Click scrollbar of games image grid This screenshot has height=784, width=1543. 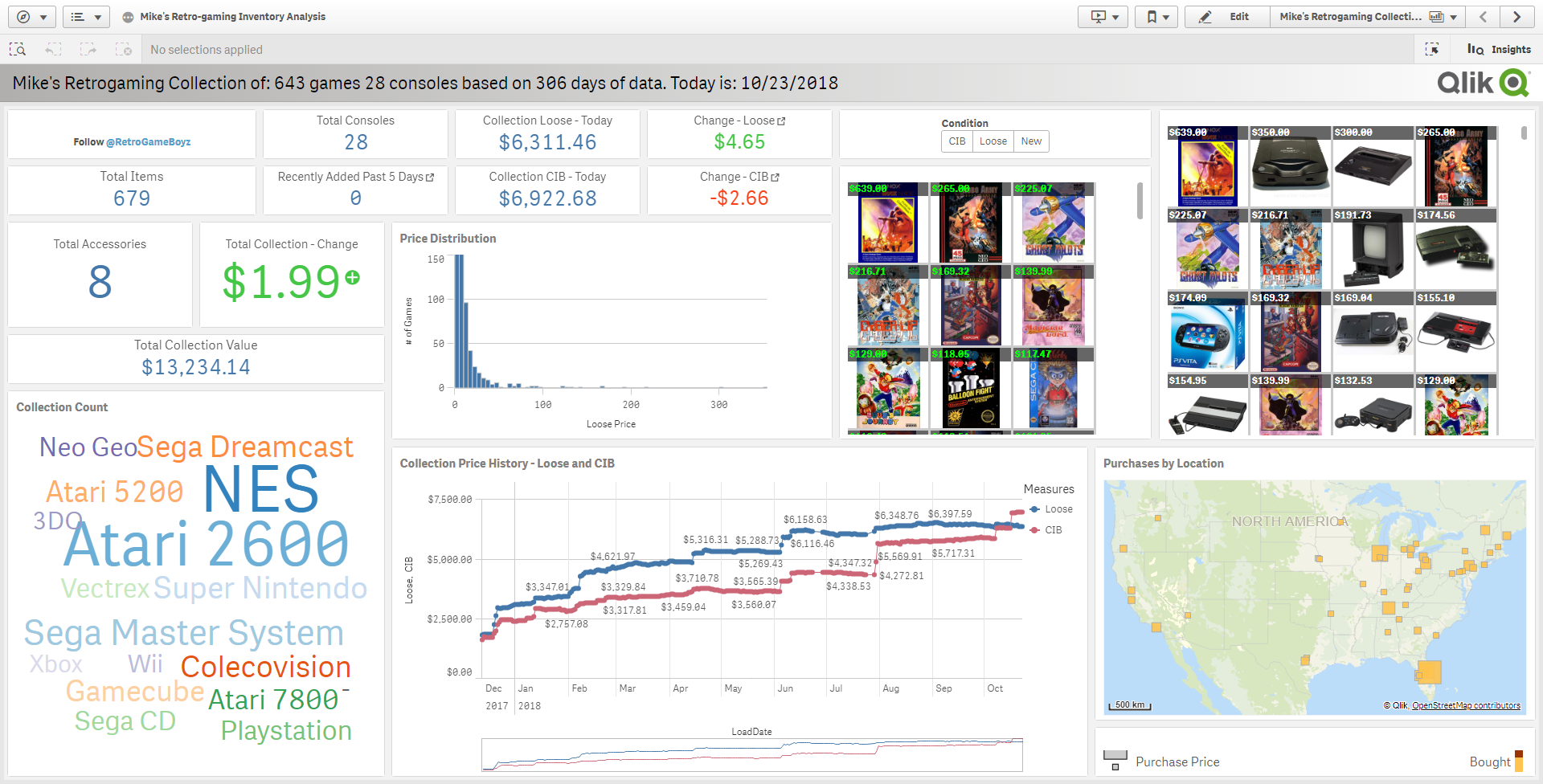pos(1140,201)
